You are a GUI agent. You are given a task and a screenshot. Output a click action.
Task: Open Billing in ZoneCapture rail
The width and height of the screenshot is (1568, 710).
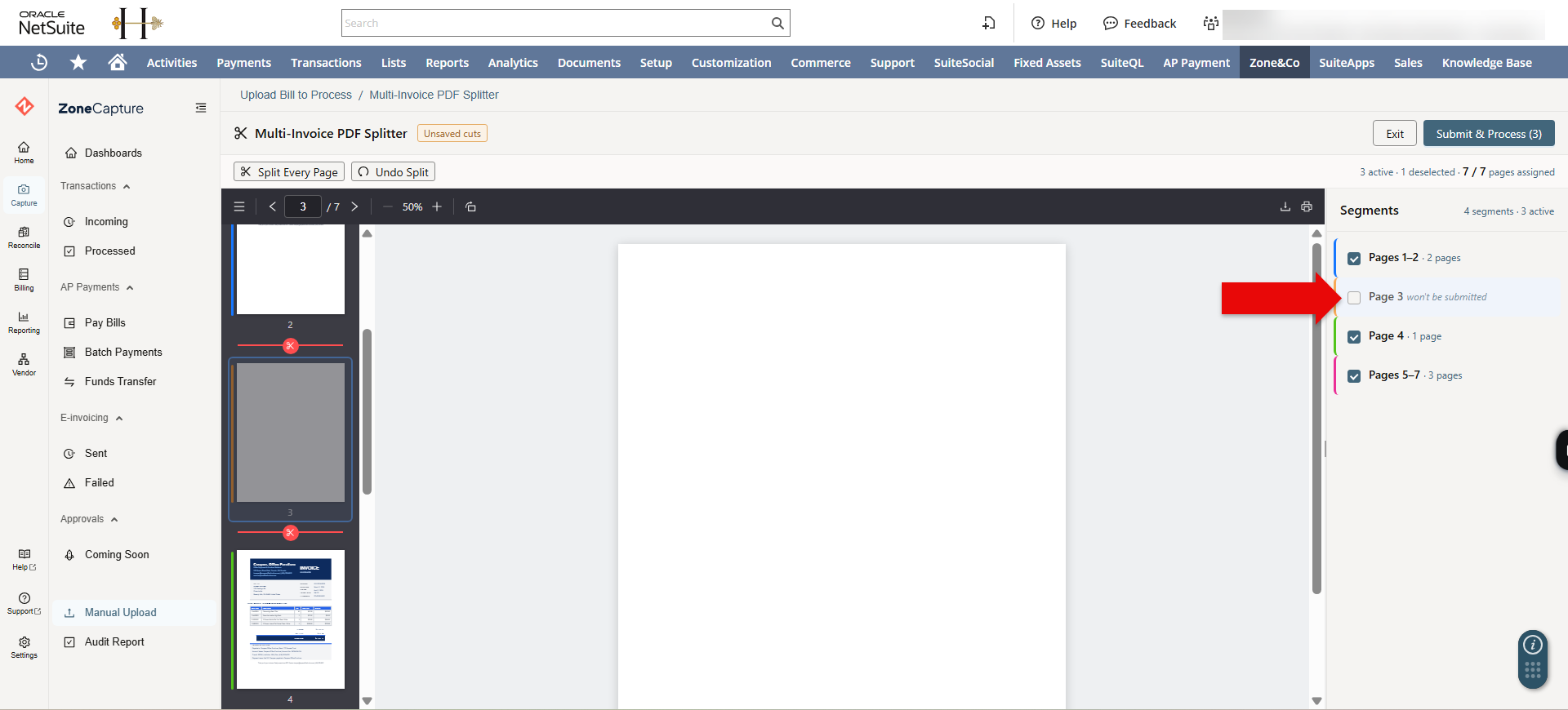tap(24, 280)
